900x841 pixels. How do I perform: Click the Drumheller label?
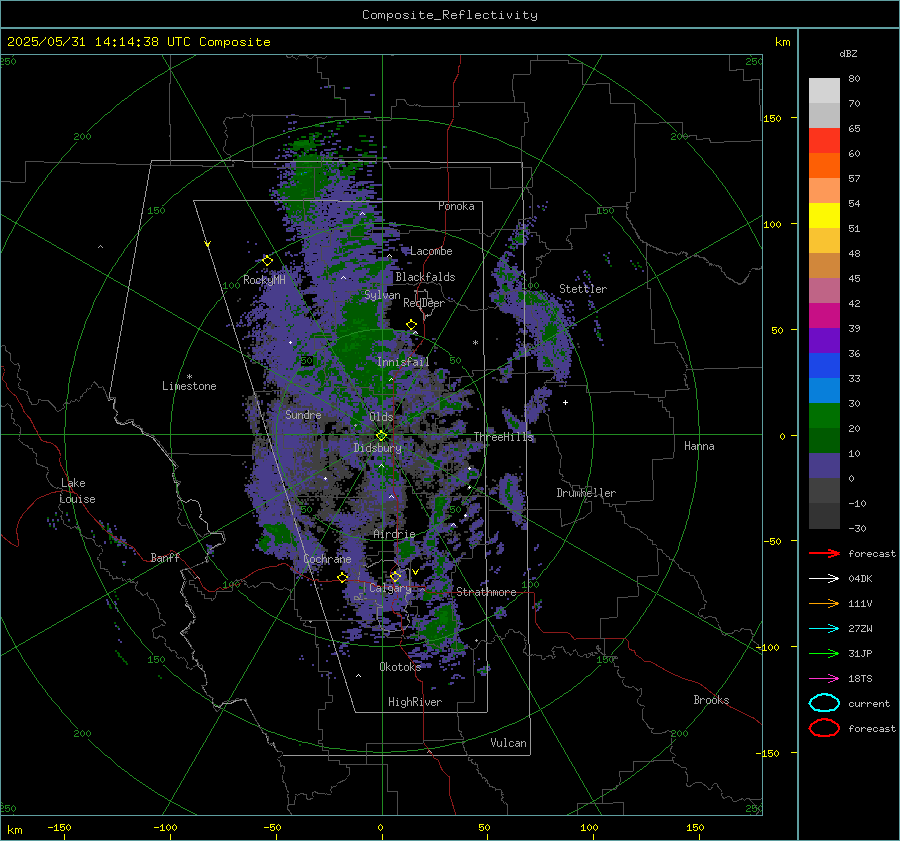pos(585,493)
